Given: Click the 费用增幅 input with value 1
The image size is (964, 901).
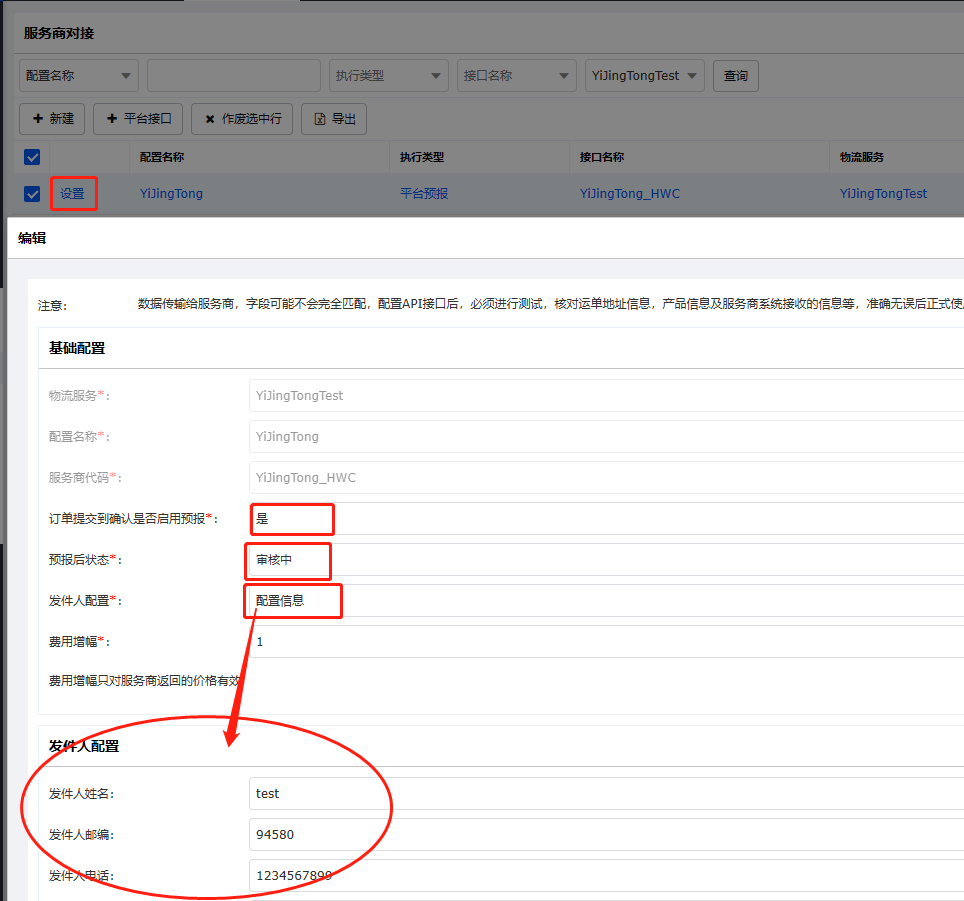Looking at the screenshot, I should [x=606, y=642].
